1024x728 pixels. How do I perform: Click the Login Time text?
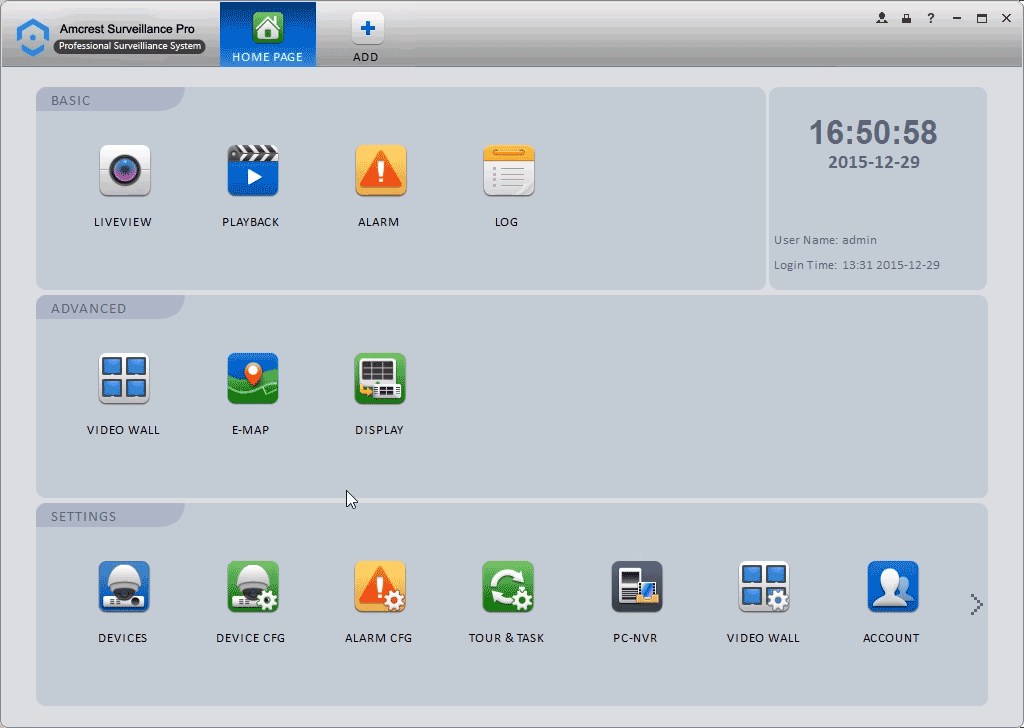(x=857, y=265)
